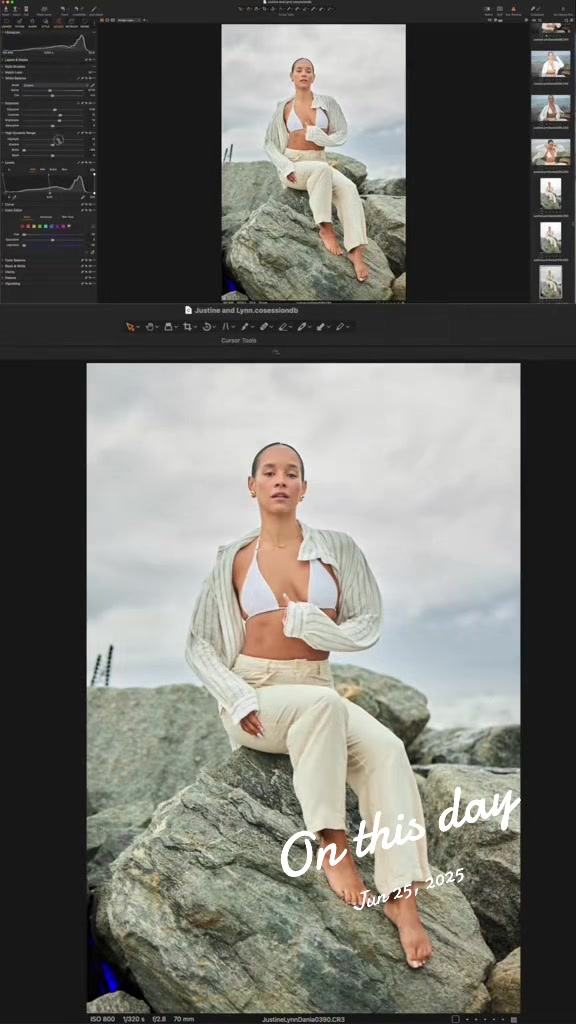
Task: Open the Style tool tab
Action: coord(45,24)
